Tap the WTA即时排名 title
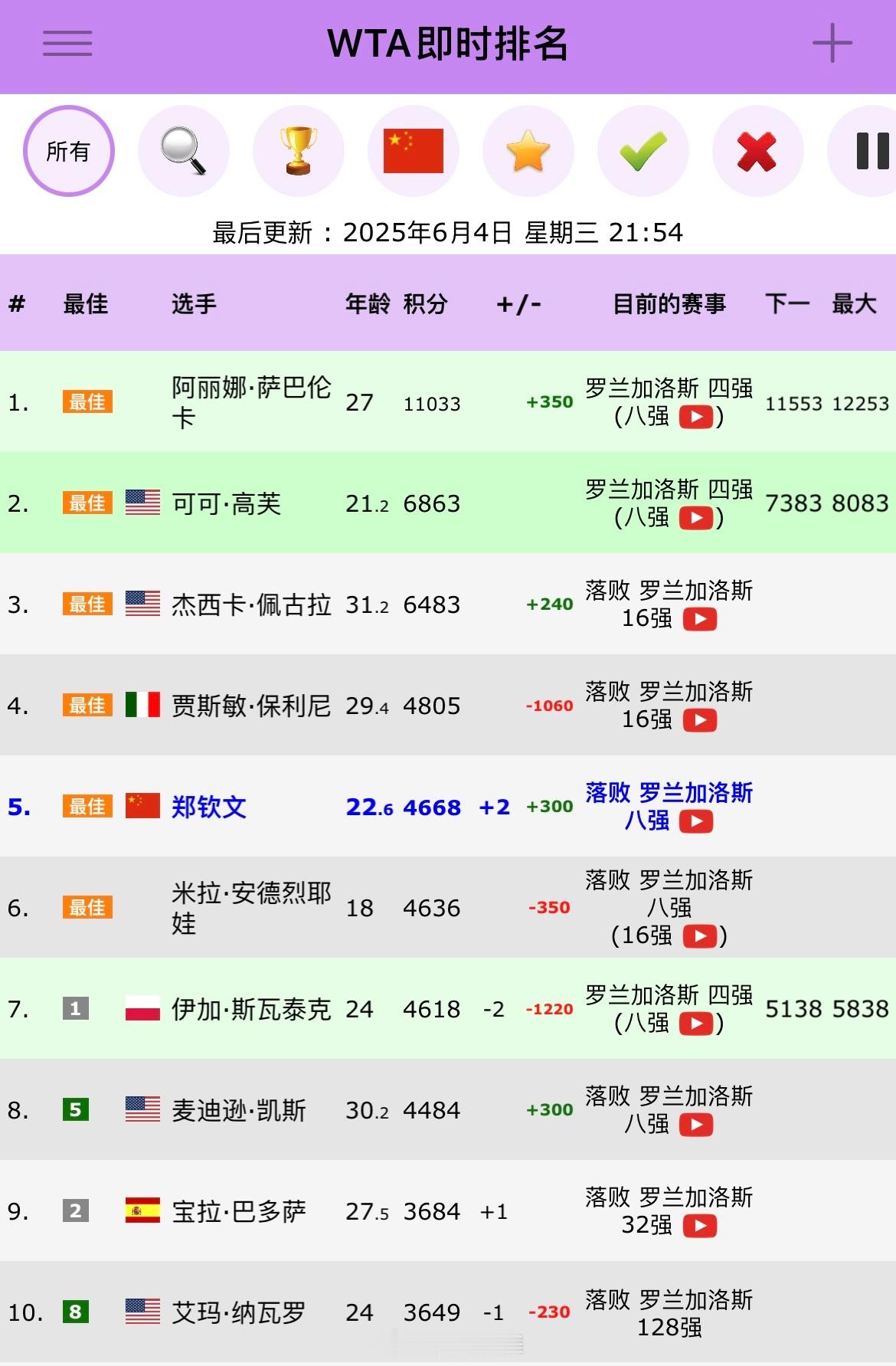The width and height of the screenshot is (896, 1366). (x=448, y=43)
